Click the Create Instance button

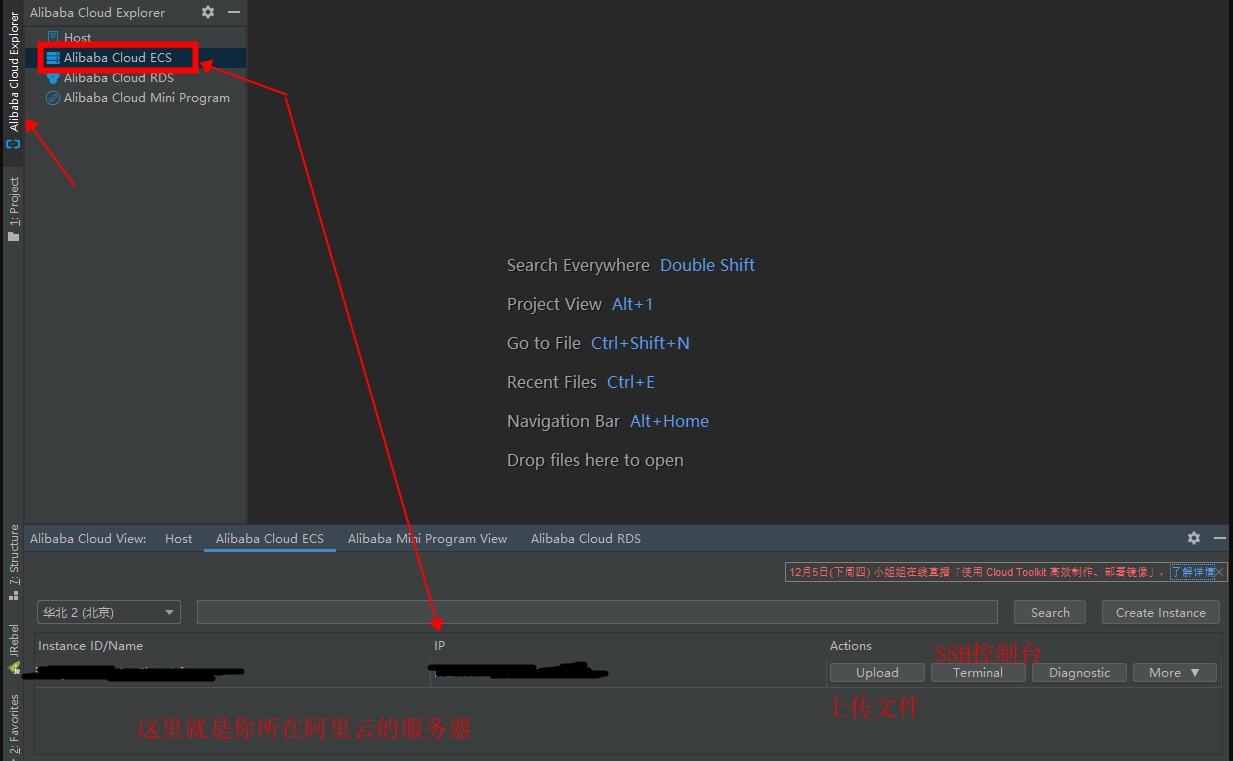pyautogui.click(x=1160, y=612)
